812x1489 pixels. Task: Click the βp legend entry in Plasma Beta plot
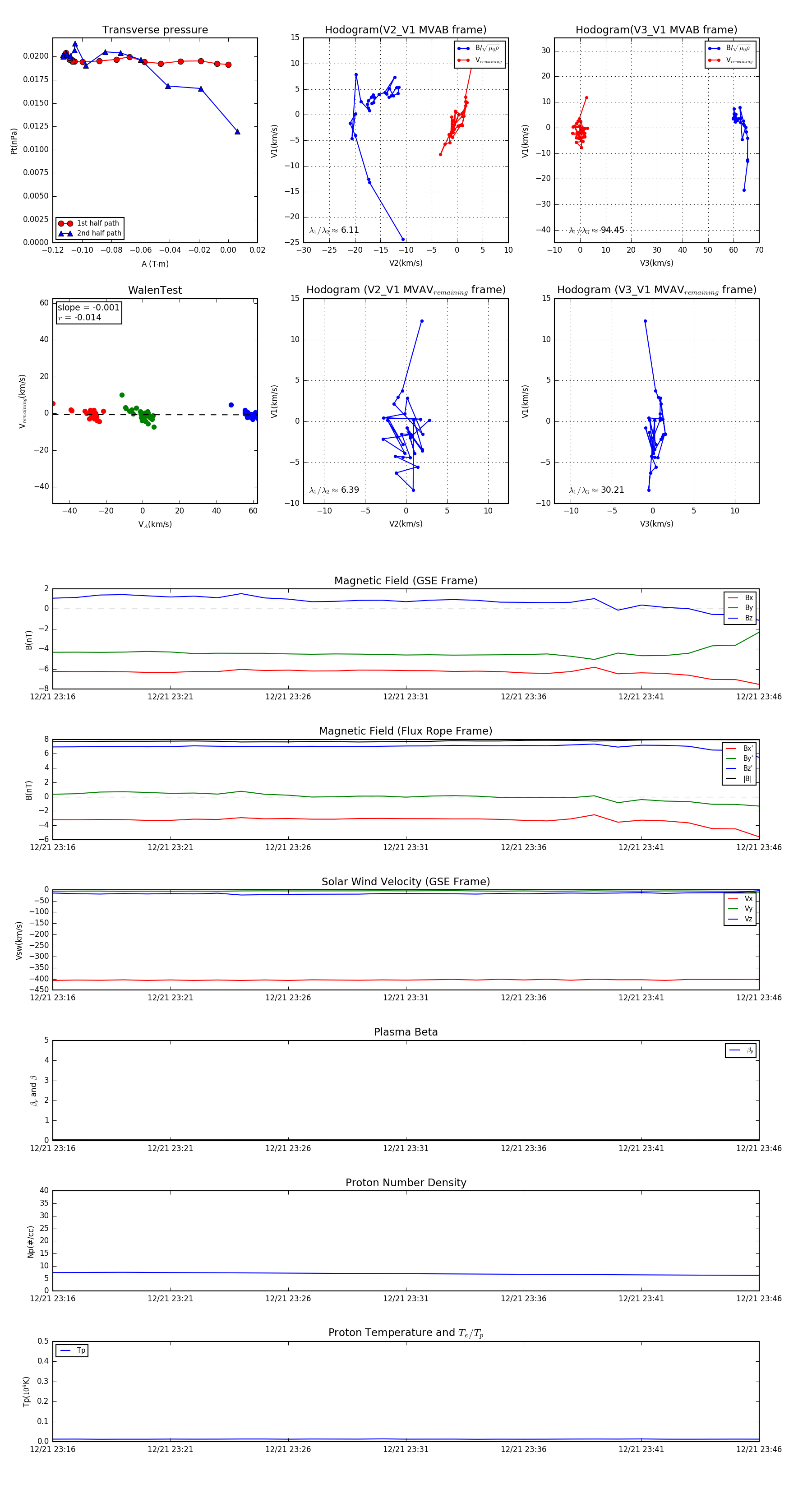pyautogui.click(x=741, y=1050)
